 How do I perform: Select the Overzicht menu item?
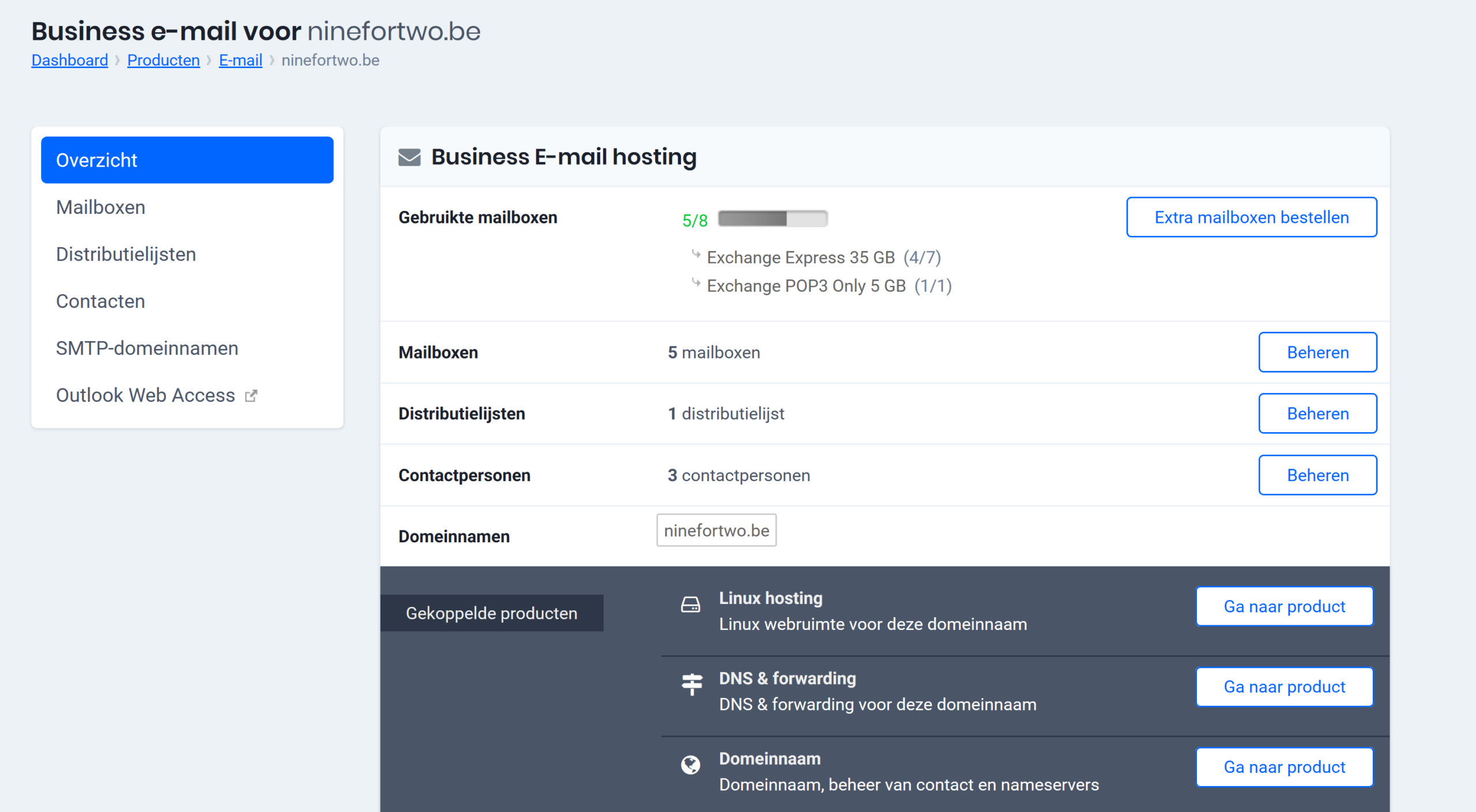coord(187,160)
